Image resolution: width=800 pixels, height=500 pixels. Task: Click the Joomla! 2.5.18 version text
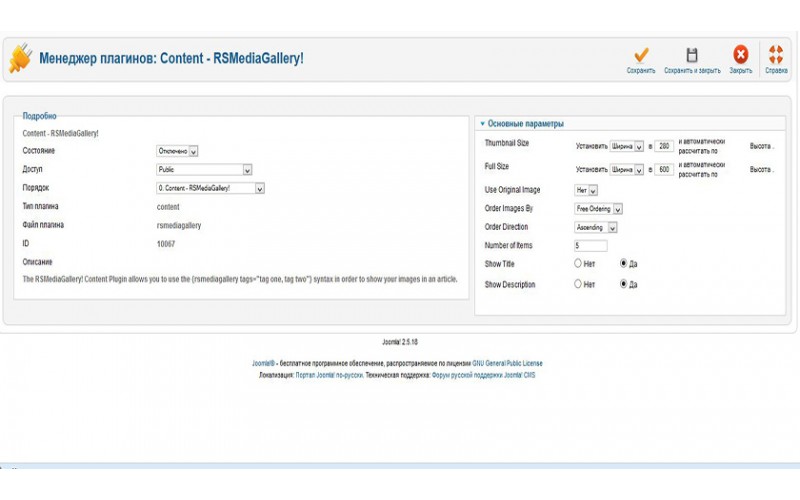point(400,342)
